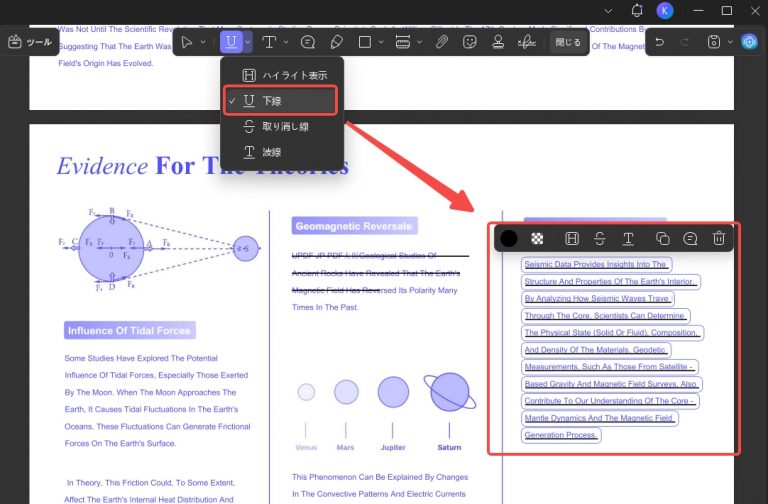Viewport: 768px width, 504px height.
Task: Choose the attachment paperclip tool
Action: pos(441,42)
